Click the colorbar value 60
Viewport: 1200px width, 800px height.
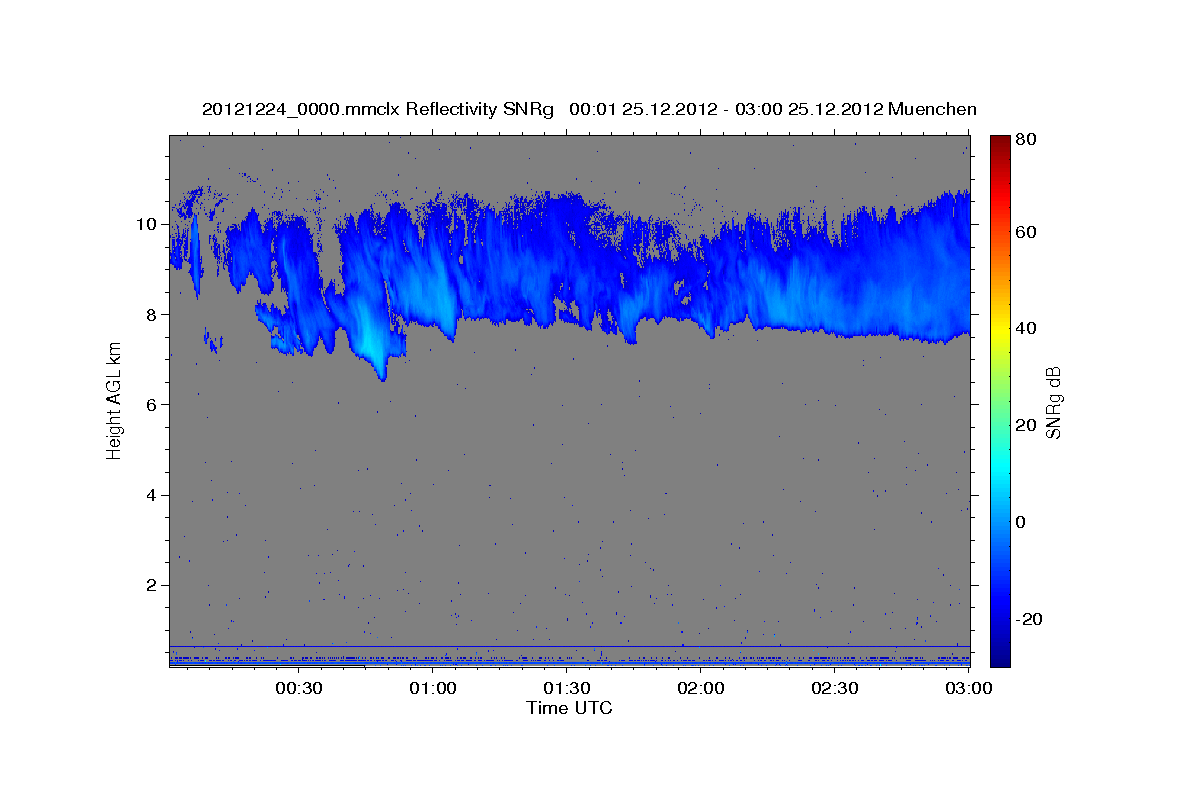[x=1027, y=232]
